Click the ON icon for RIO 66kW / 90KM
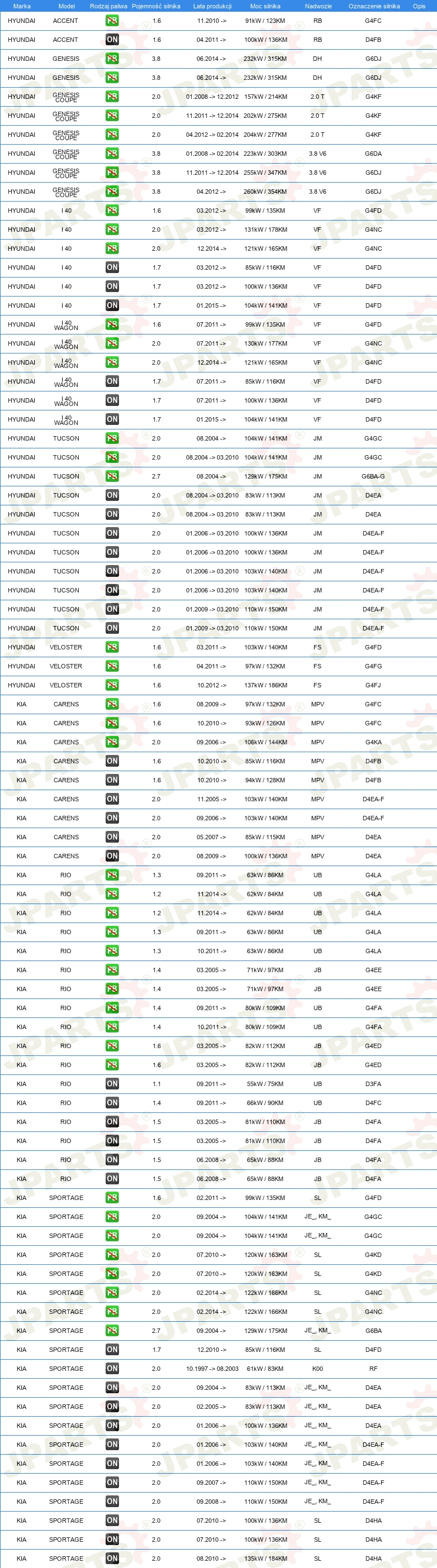Screen dimensions: 437x1568 [112, 1103]
